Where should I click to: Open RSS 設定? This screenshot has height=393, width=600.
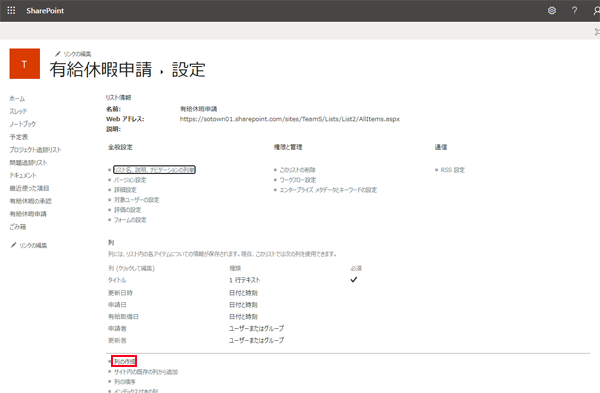[453, 170]
